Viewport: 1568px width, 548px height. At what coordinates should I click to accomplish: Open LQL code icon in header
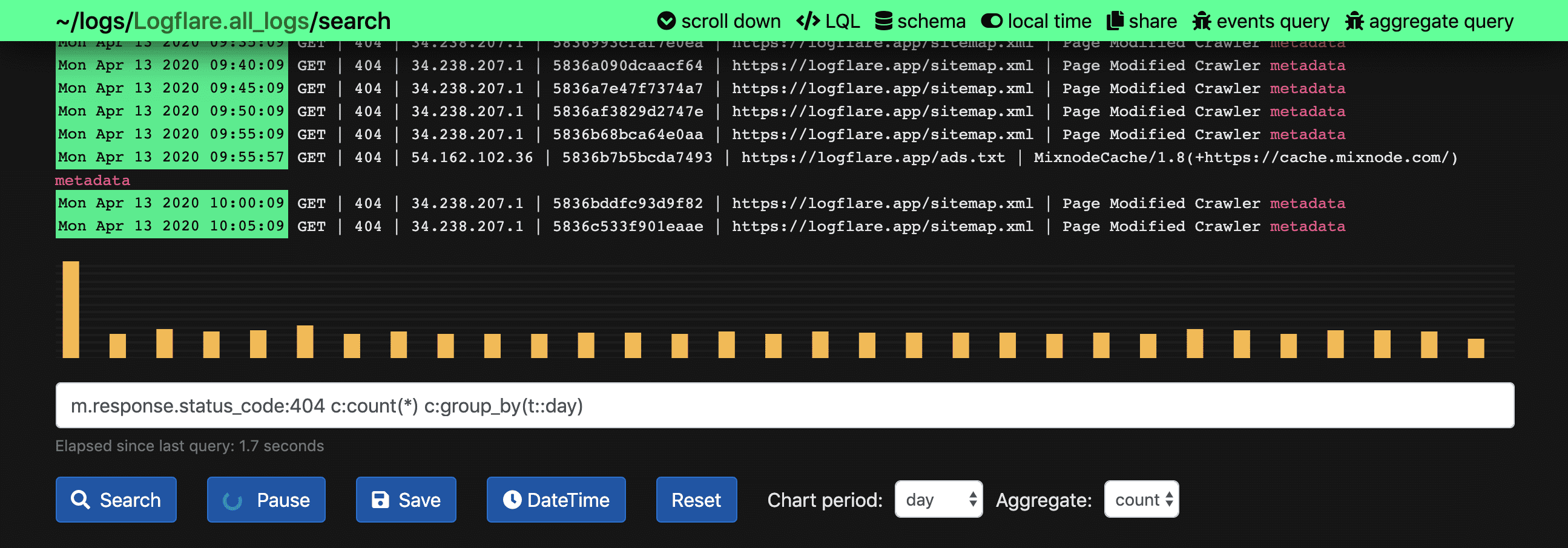click(808, 21)
